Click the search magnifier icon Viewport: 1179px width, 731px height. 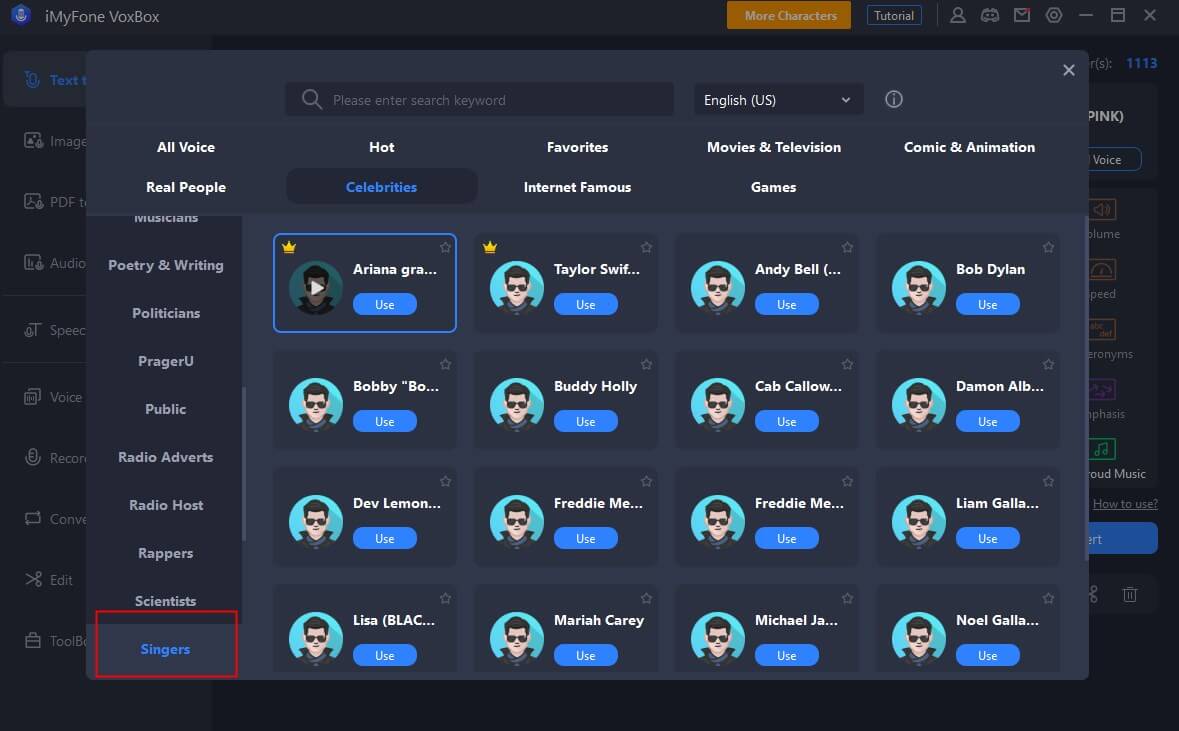tap(312, 99)
